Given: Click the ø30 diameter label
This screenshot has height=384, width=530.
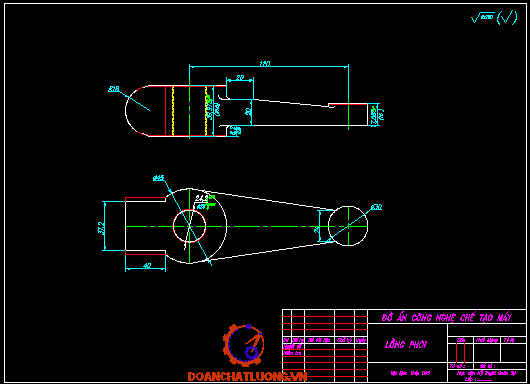Looking at the screenshot, I should click(x=376, y=207).
